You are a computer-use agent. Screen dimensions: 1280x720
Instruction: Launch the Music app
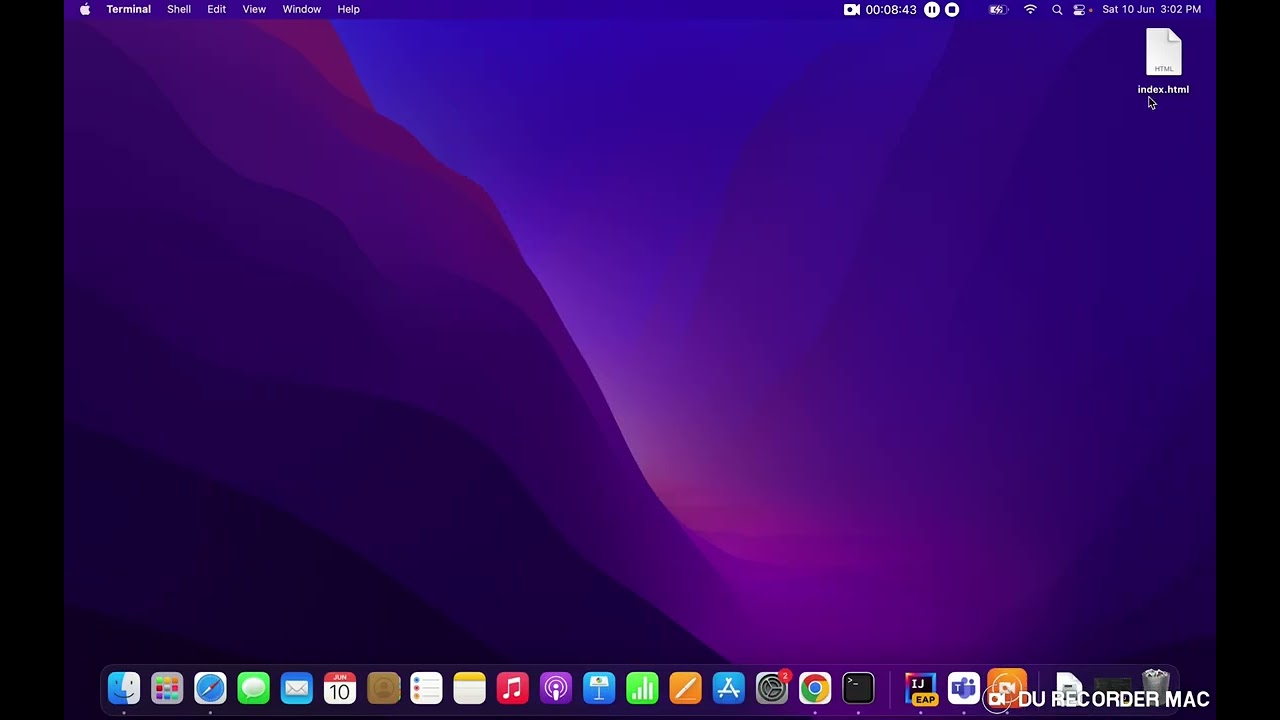tap(513, 688)
